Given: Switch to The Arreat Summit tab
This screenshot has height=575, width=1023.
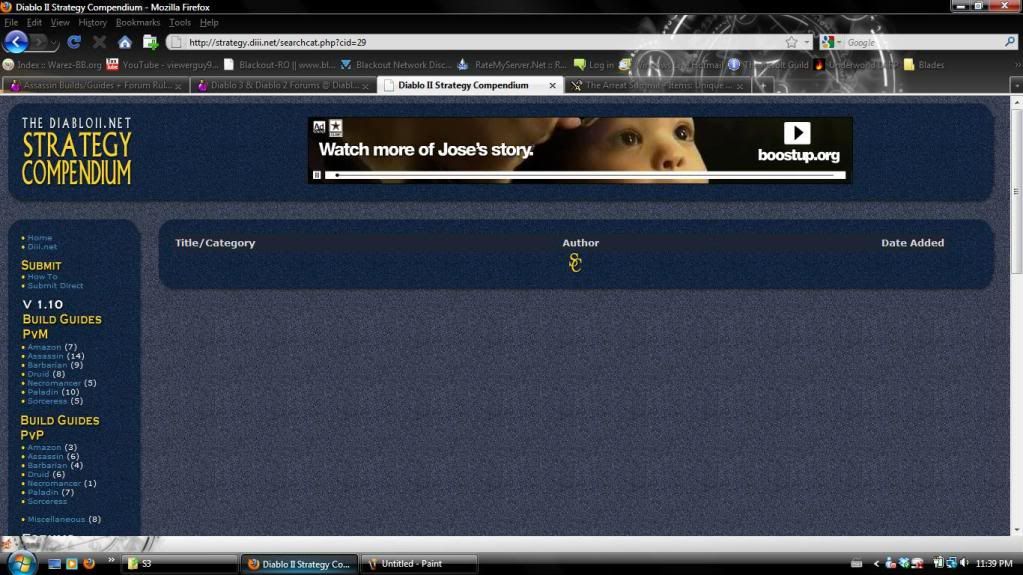Looking at the screenshot, I should click(x=657, y=85).
